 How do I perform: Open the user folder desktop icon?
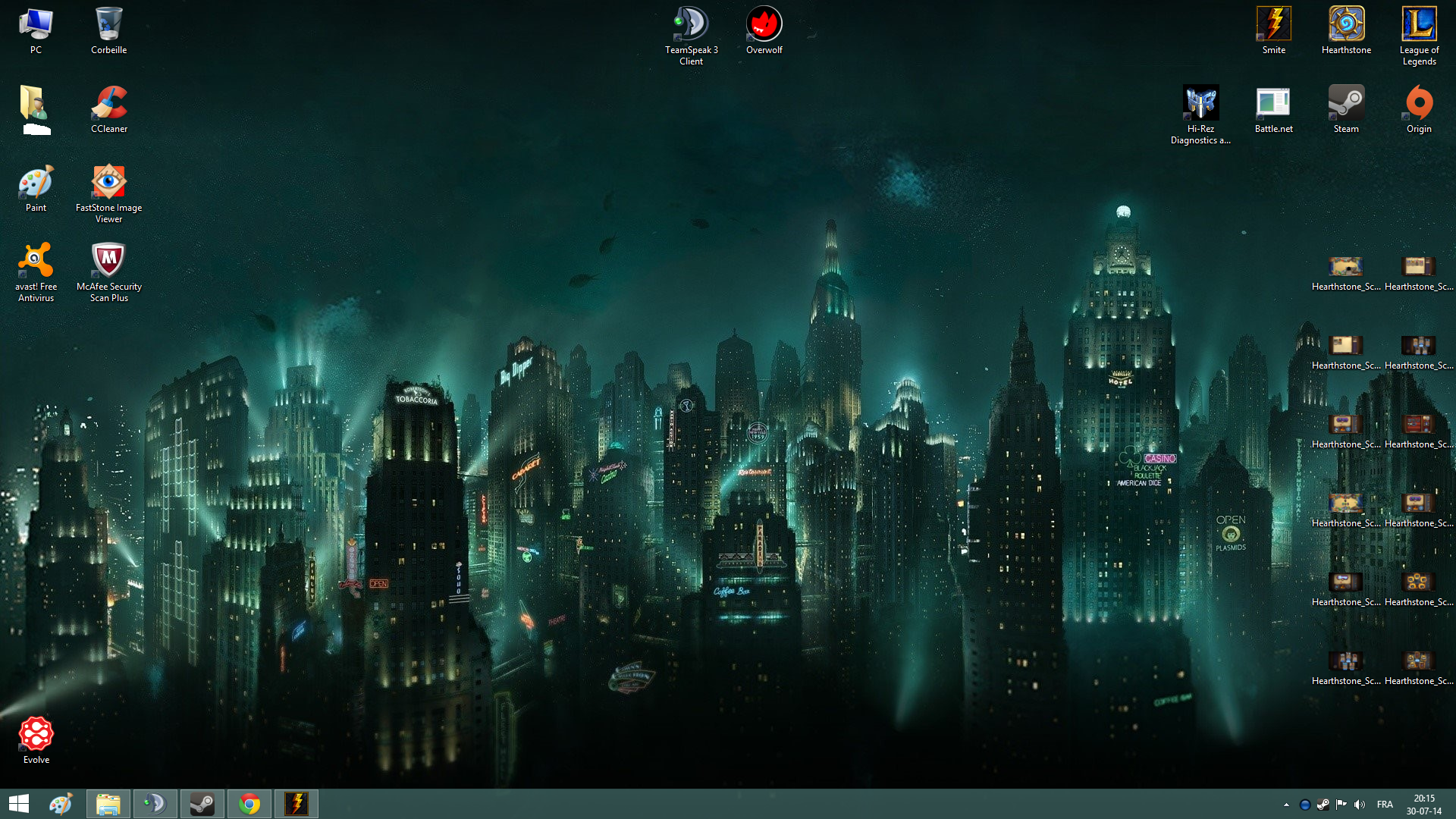click(x=36, y=110)
